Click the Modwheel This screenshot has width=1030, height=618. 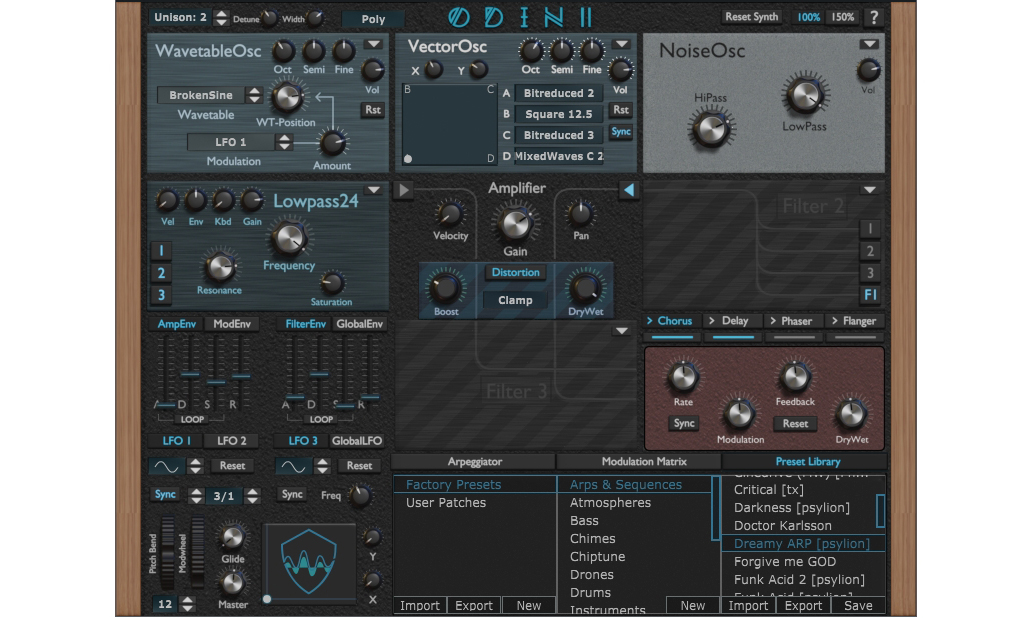[x=197, y=552]
